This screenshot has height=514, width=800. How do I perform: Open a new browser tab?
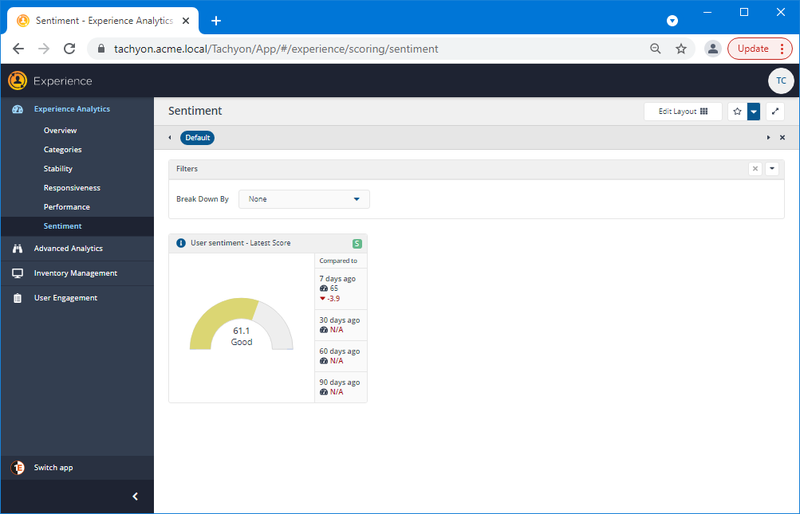[216, 20]
